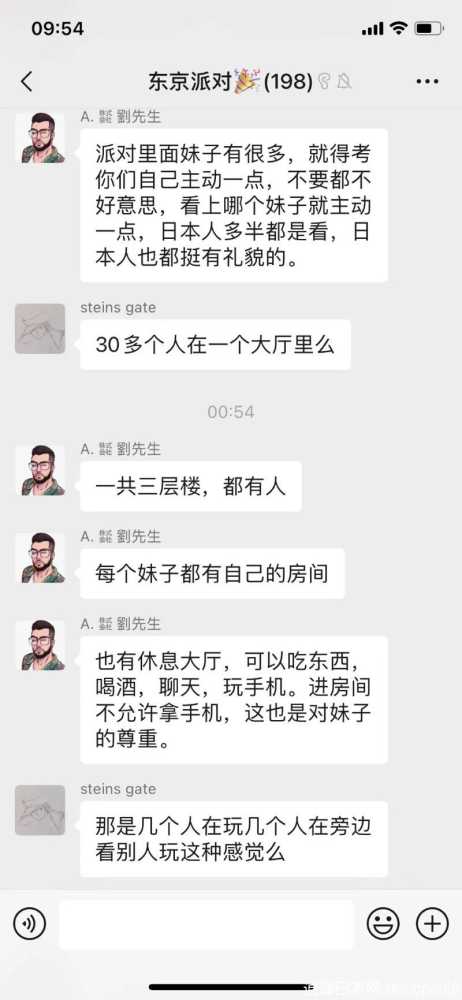462x1000 pixels.
Task: Open the 东京派对 (198) group title
Action: [230, 82]
